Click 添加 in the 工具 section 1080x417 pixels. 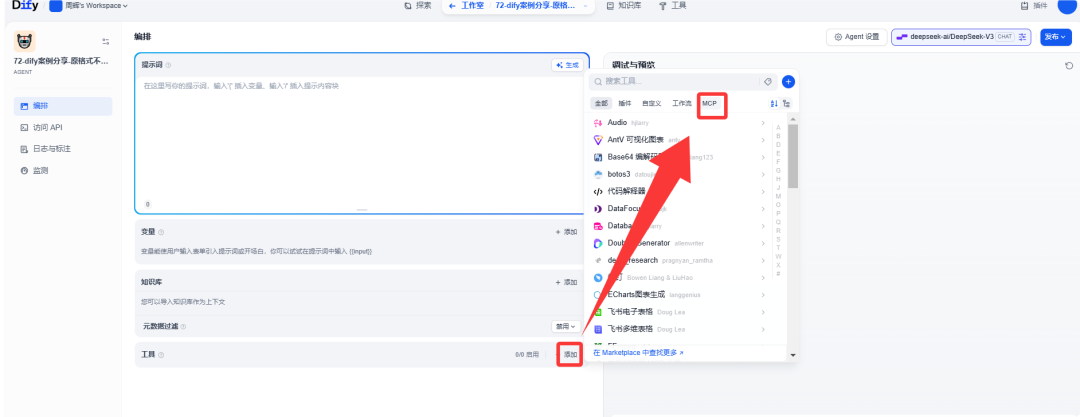coord(570,355)
